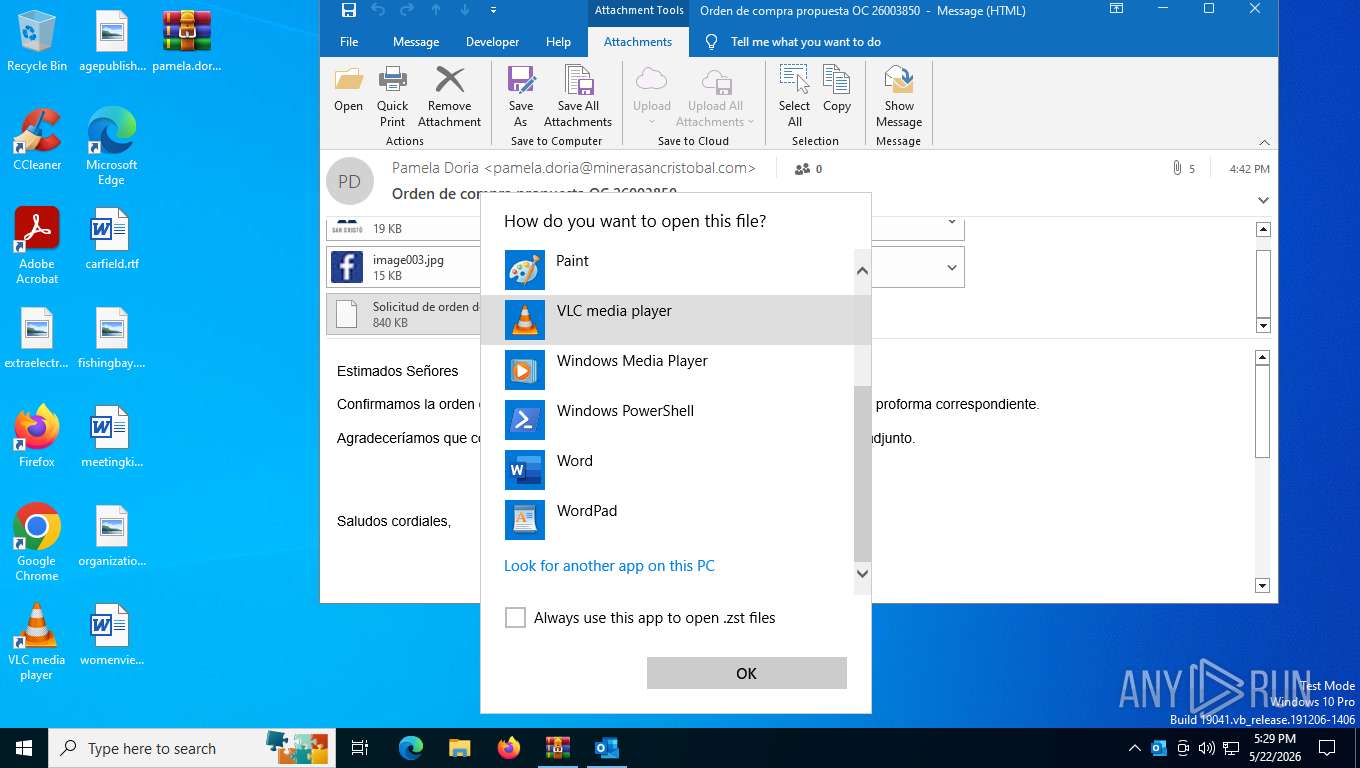Click File Explorer icon in taskbar

459,748
